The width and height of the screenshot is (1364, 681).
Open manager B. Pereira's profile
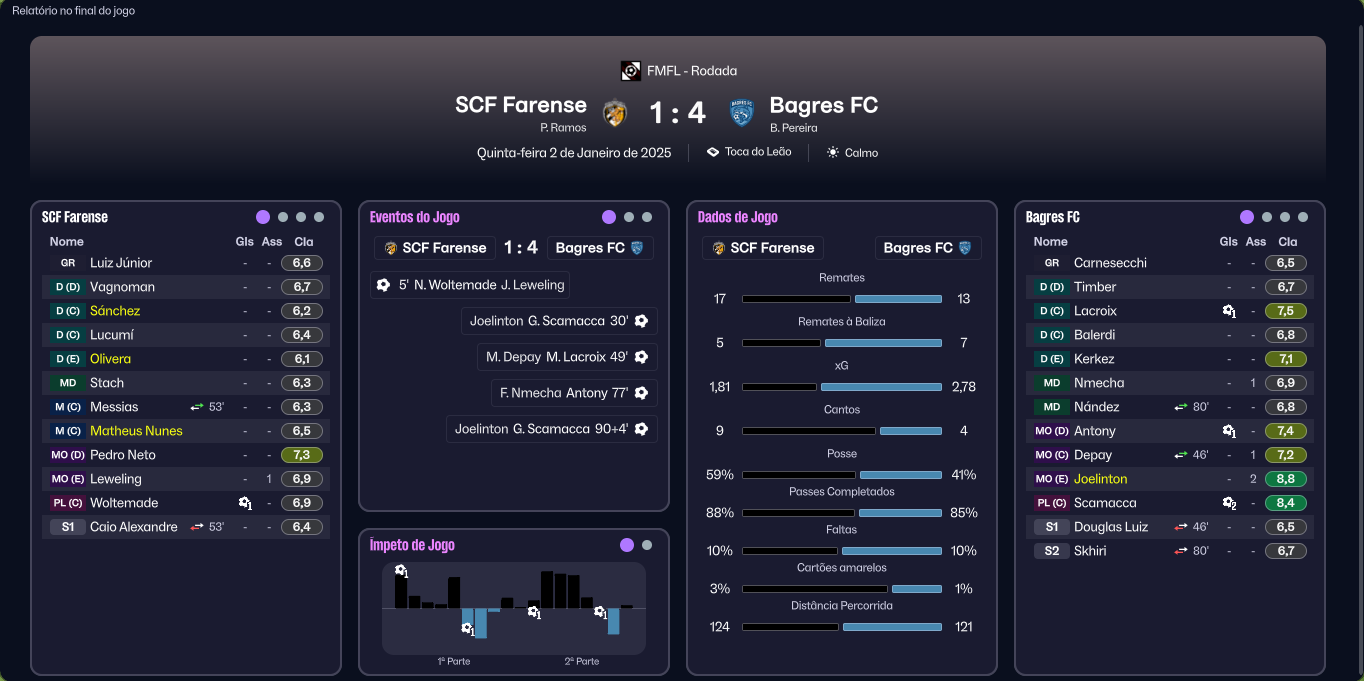(794, 128)
